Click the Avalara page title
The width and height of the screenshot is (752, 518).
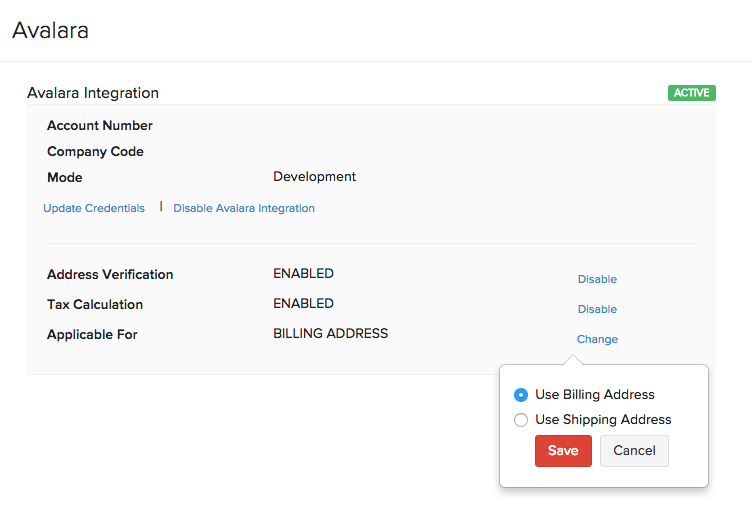coord(50,31)
